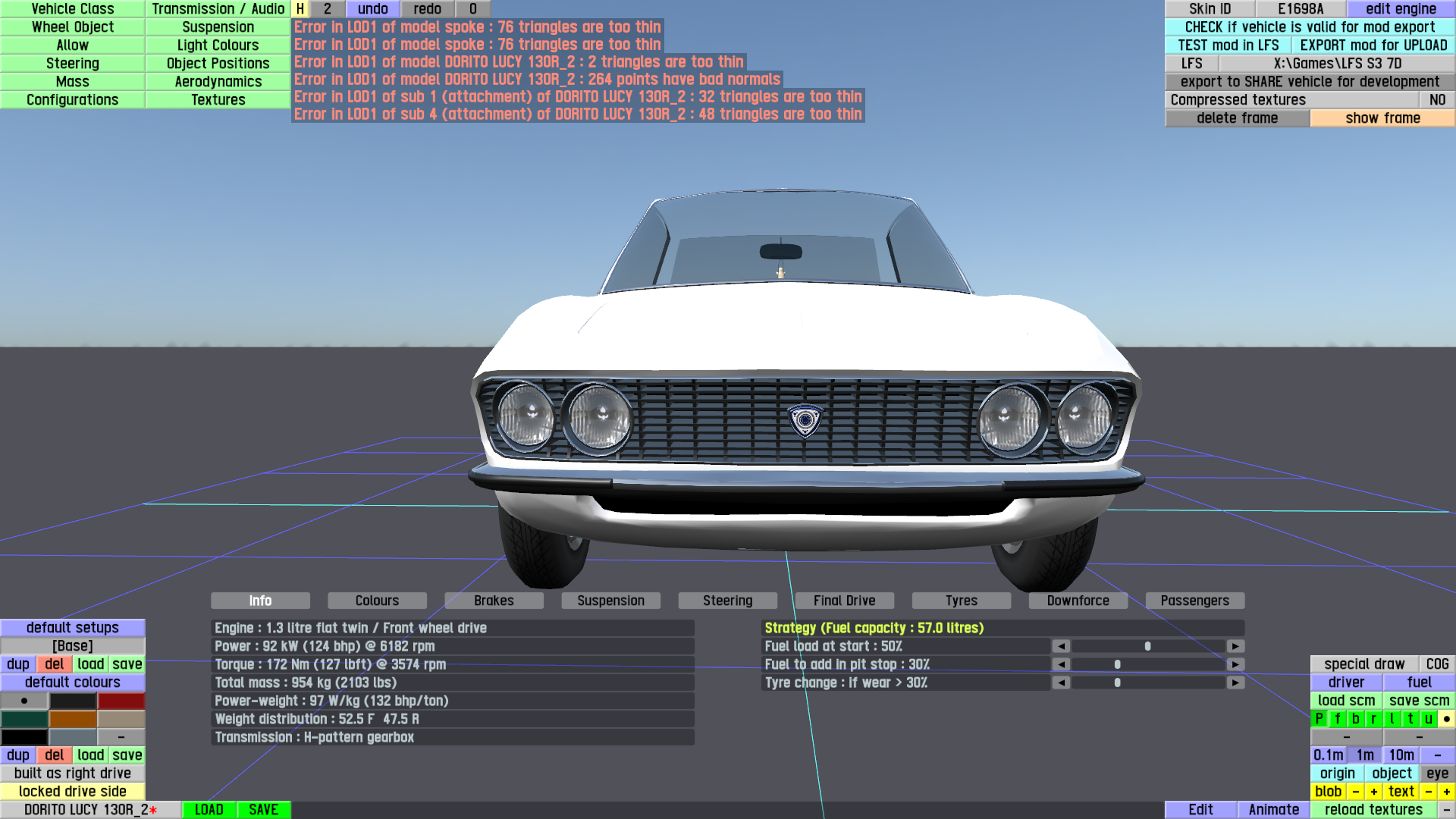This screenshot has width=1456, height=819.
Task: Select the dark red colour swatch
Action: [x=121, y=701]
